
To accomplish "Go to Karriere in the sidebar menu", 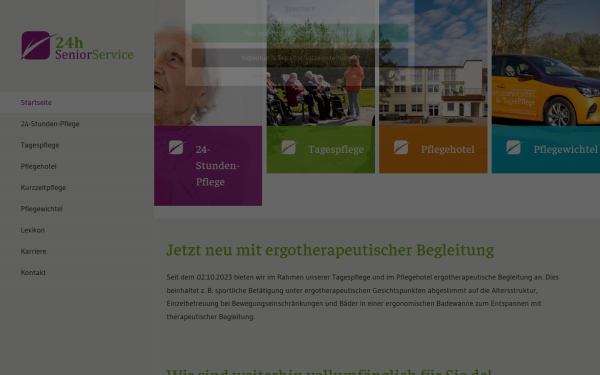I will [77, 251].
